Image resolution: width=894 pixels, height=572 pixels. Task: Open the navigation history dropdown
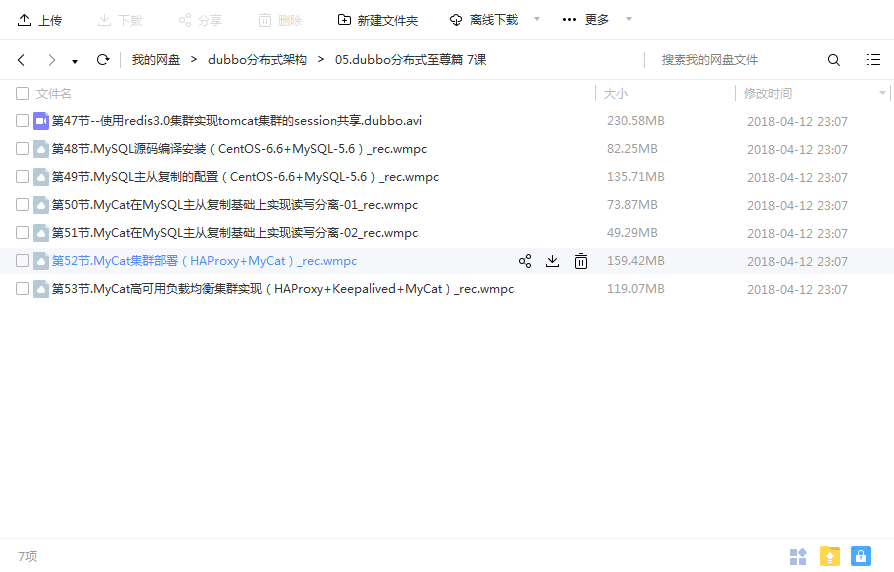pyautogui.click(x=75, y=62)
